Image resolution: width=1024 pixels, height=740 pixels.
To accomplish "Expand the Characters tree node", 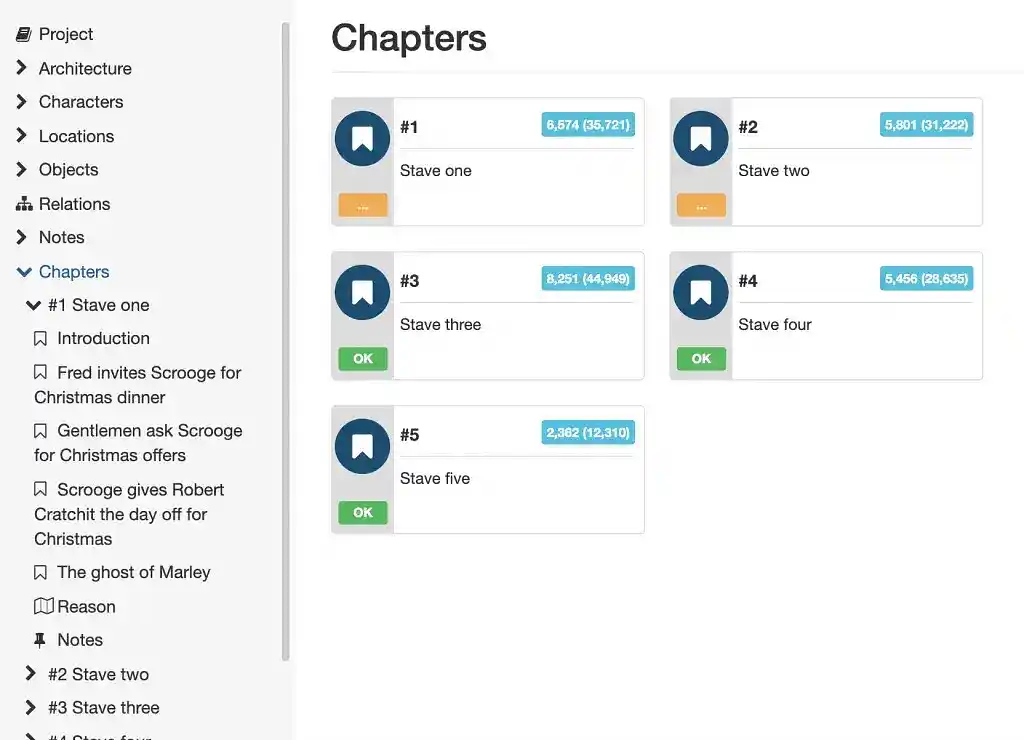I will click(22, 102).
